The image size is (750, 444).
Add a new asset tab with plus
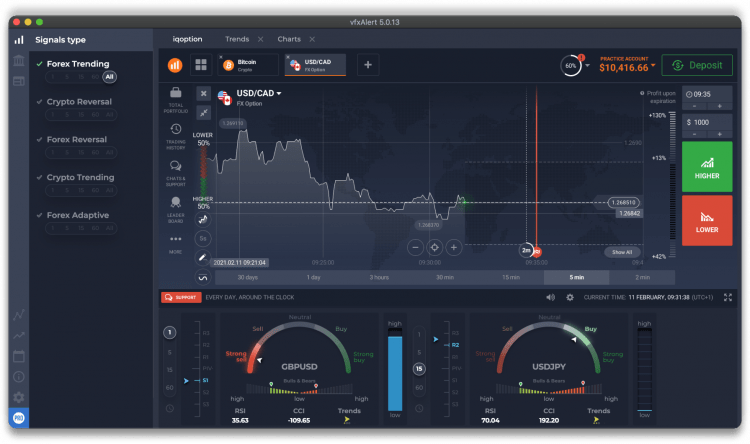[x=367, y=65]
